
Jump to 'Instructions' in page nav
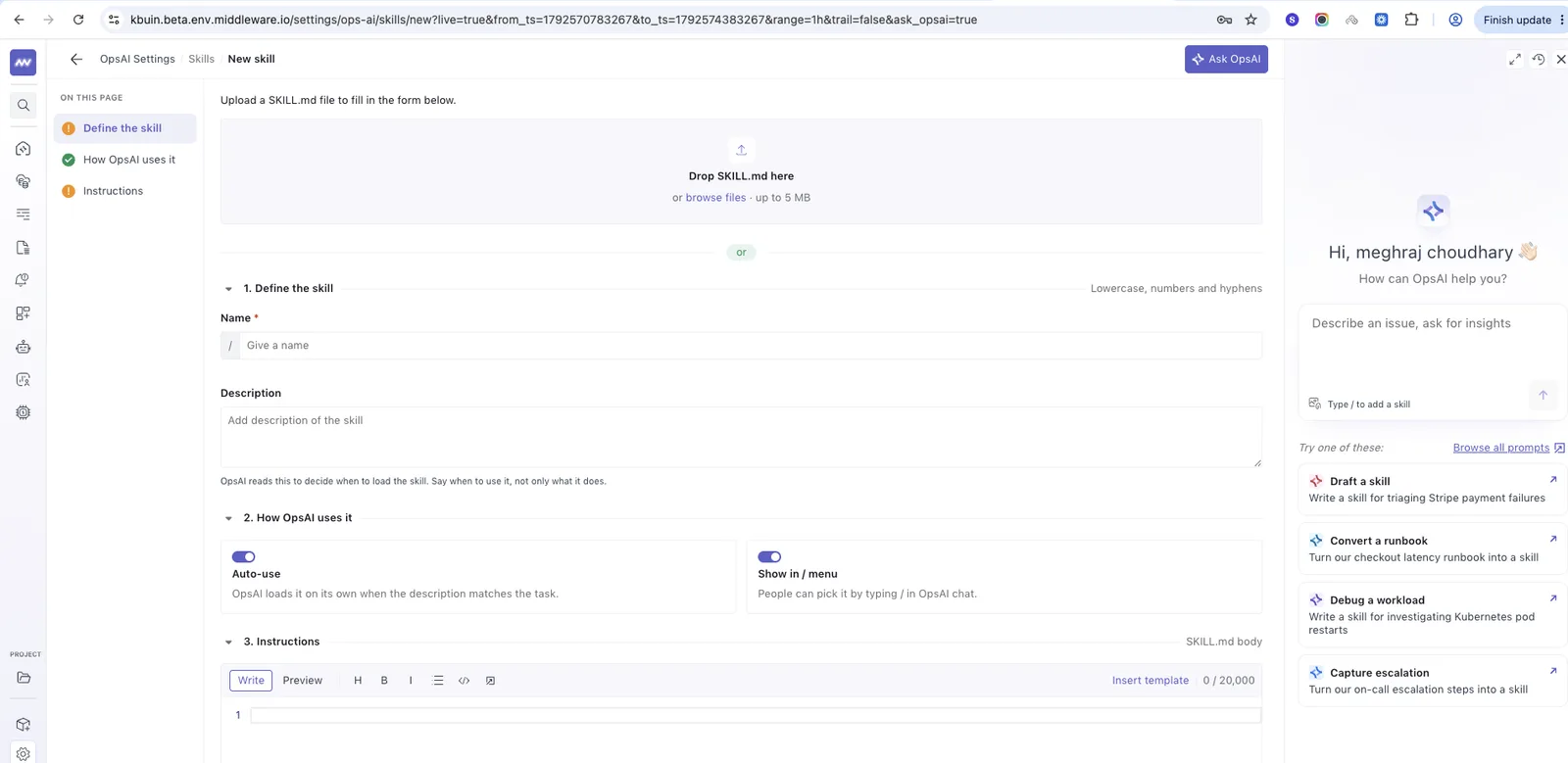click(x=124, y=191)
